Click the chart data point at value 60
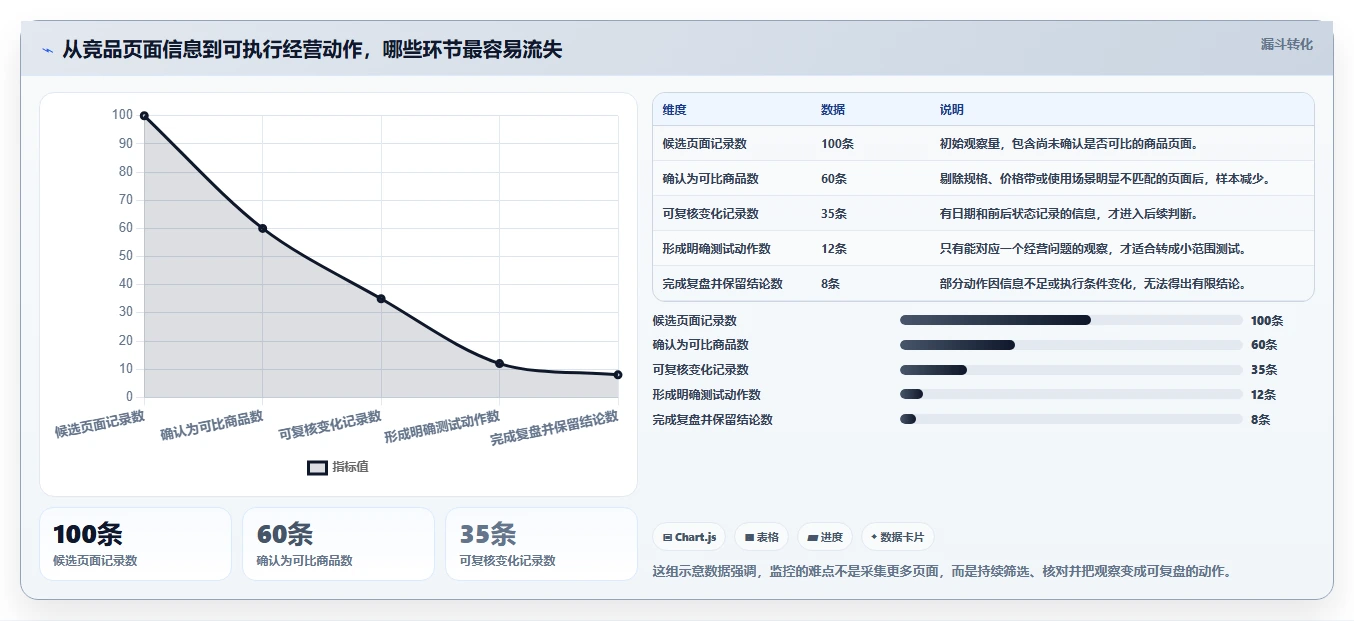This screenshot has width=1354, height=621. (262, 228)
